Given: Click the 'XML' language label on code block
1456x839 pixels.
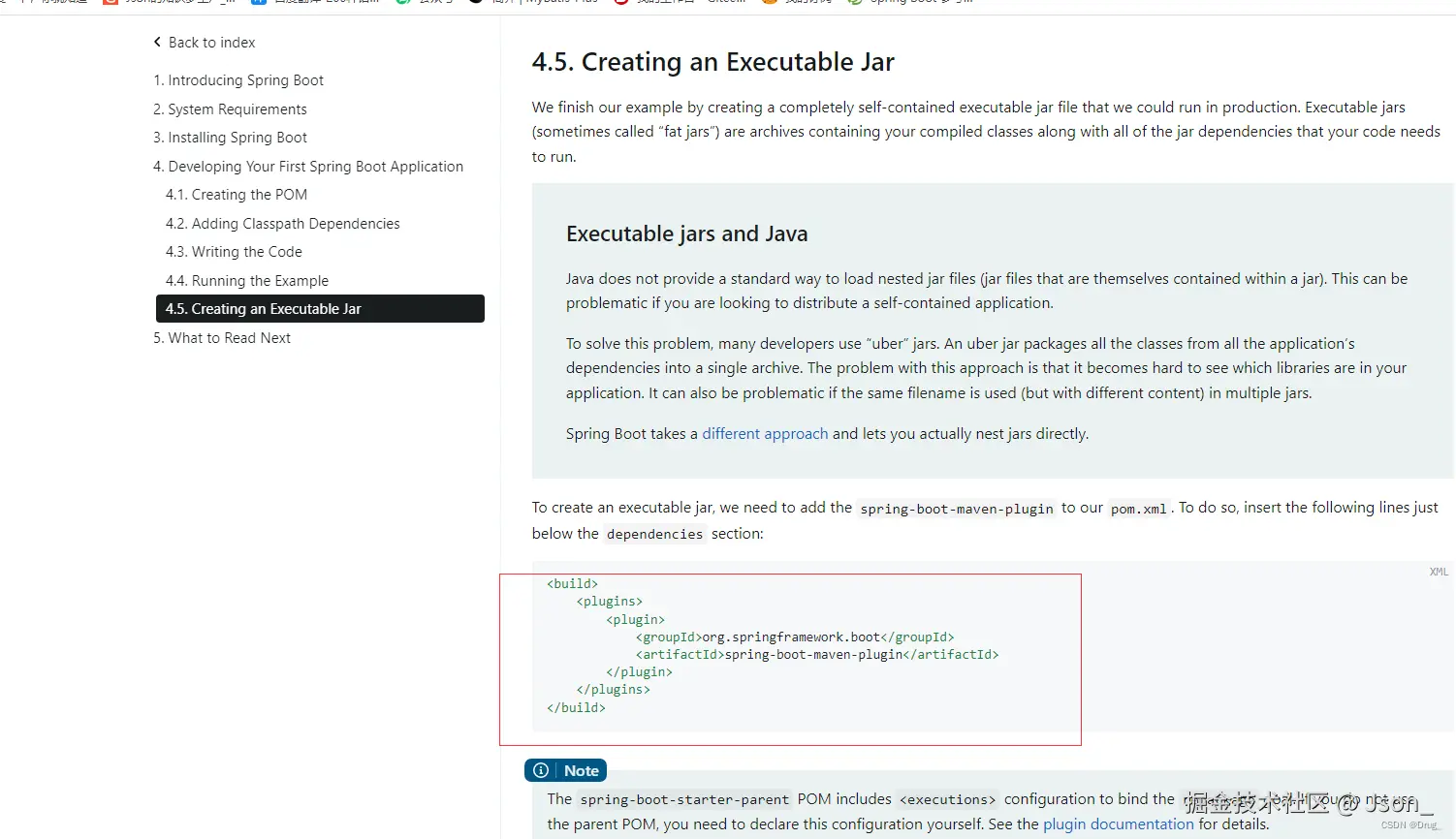Looking at the screenshot, I should (x=1439, y=572).
